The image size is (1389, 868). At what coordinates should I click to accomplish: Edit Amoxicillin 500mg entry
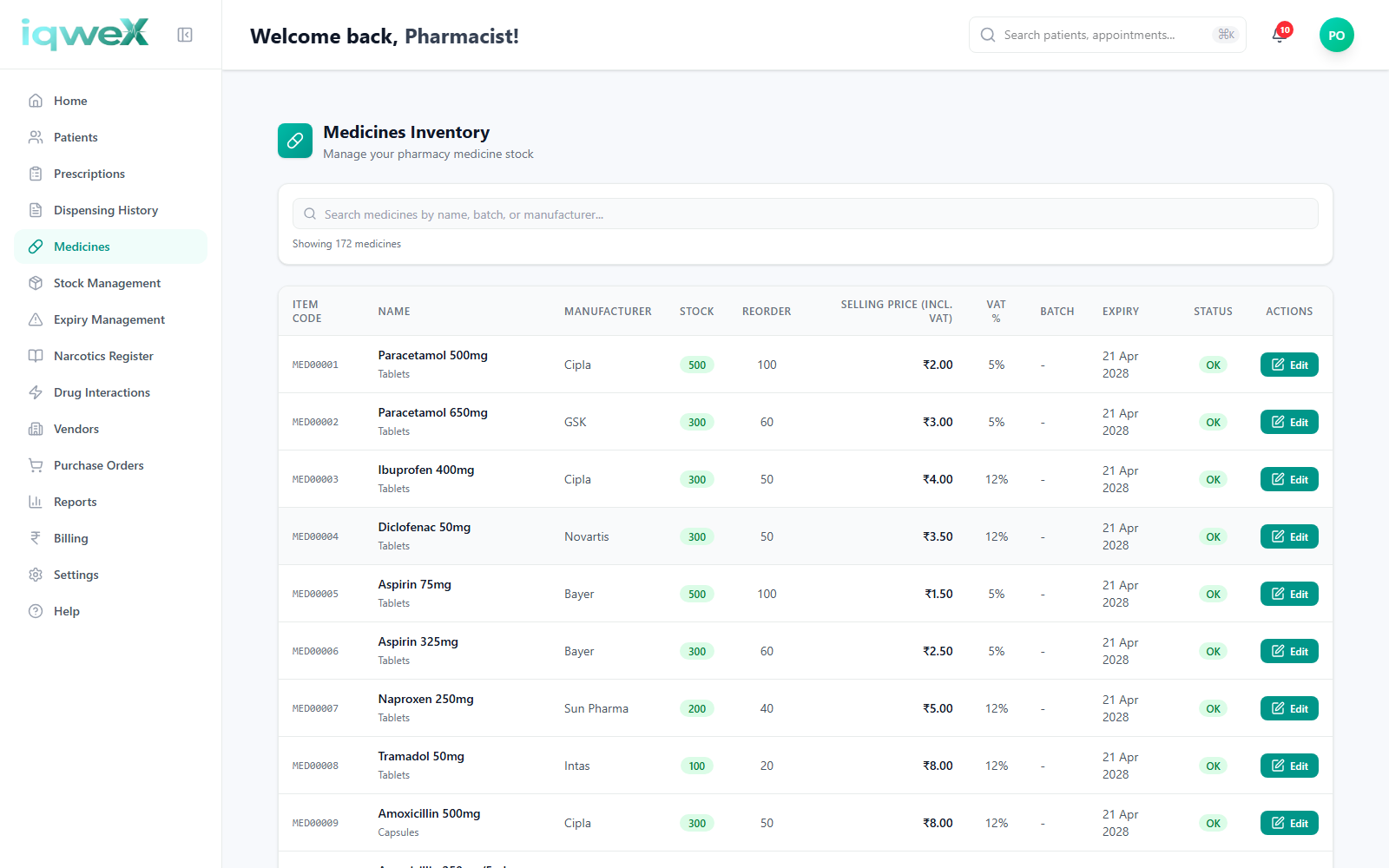pyautogui.click(x=1289, y=823)
